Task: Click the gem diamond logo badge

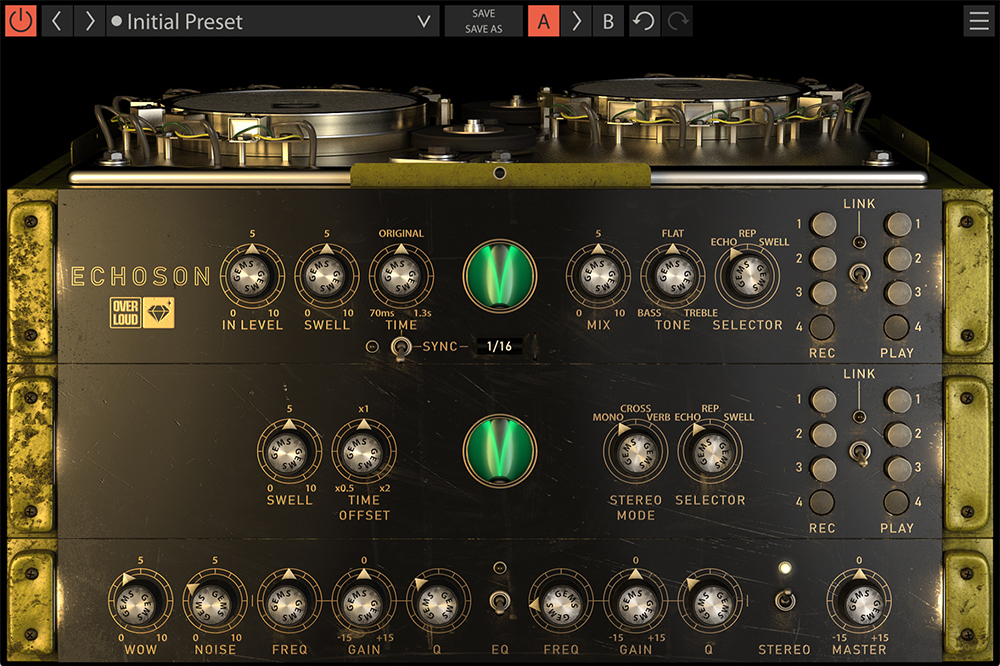Action: (158, 313)
